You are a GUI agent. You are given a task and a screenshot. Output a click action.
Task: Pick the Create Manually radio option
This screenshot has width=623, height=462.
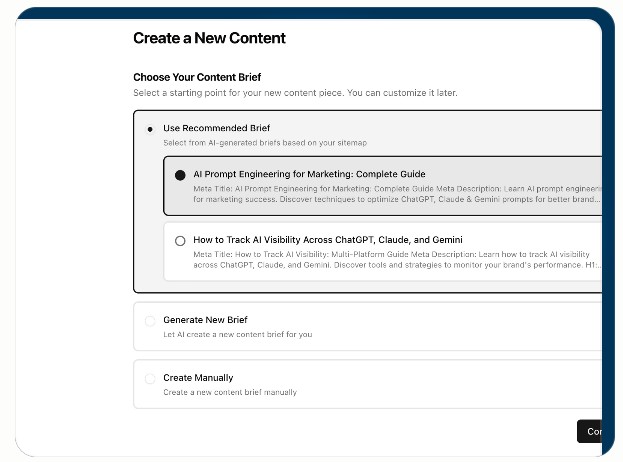click(x=150, y=379)
